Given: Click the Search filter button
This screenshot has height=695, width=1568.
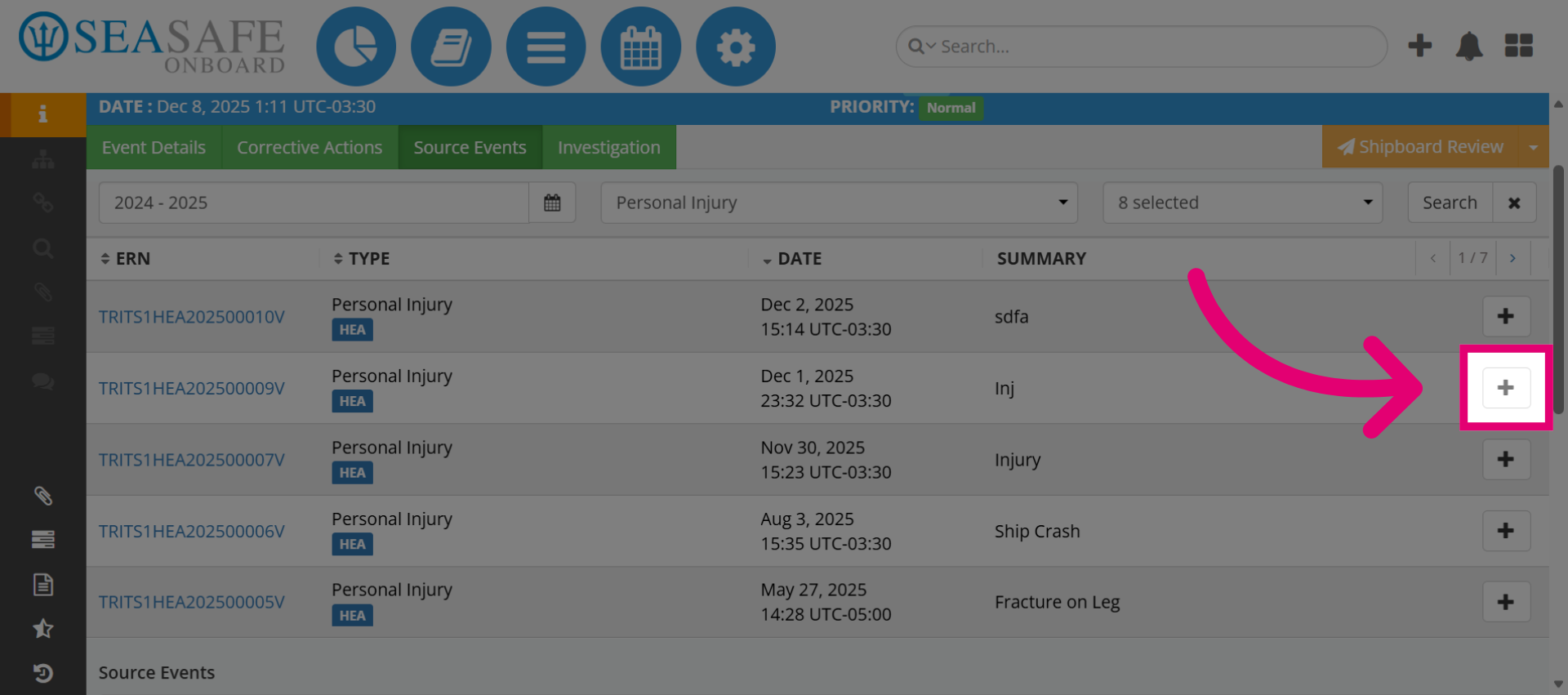Looking at the screenshot, I should [1450, 203].
